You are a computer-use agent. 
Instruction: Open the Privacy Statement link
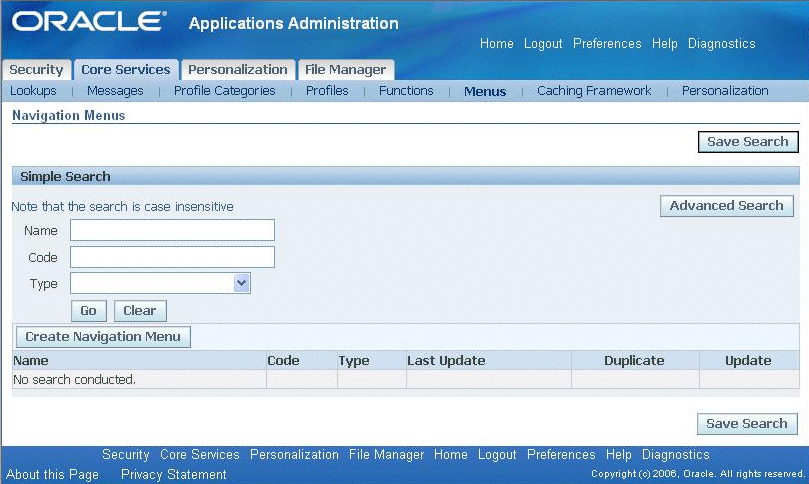pyautogui.click(x=173, y=474)
